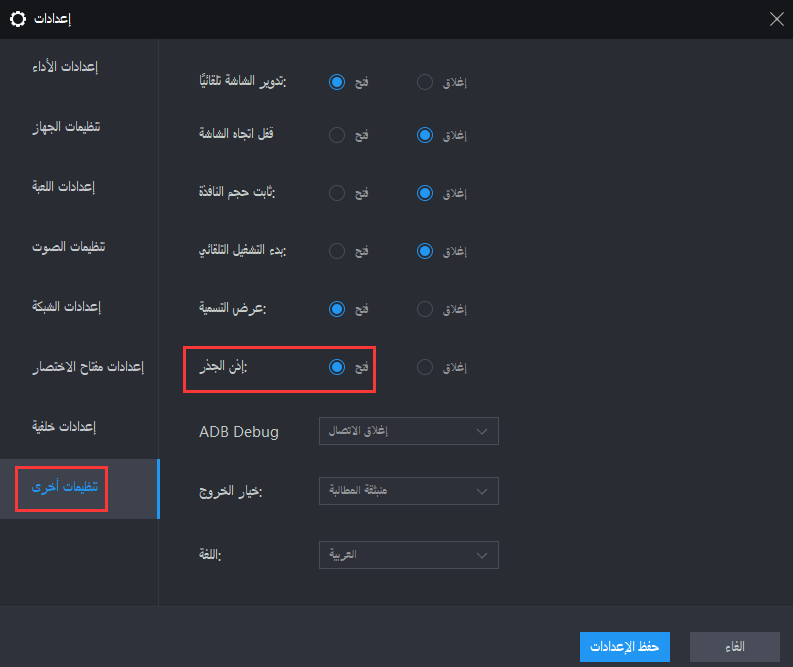Click the تدوير الشاشة تلقائيًا label
The height and width of the screenshot is (667, 793).
tap(243, 81)
